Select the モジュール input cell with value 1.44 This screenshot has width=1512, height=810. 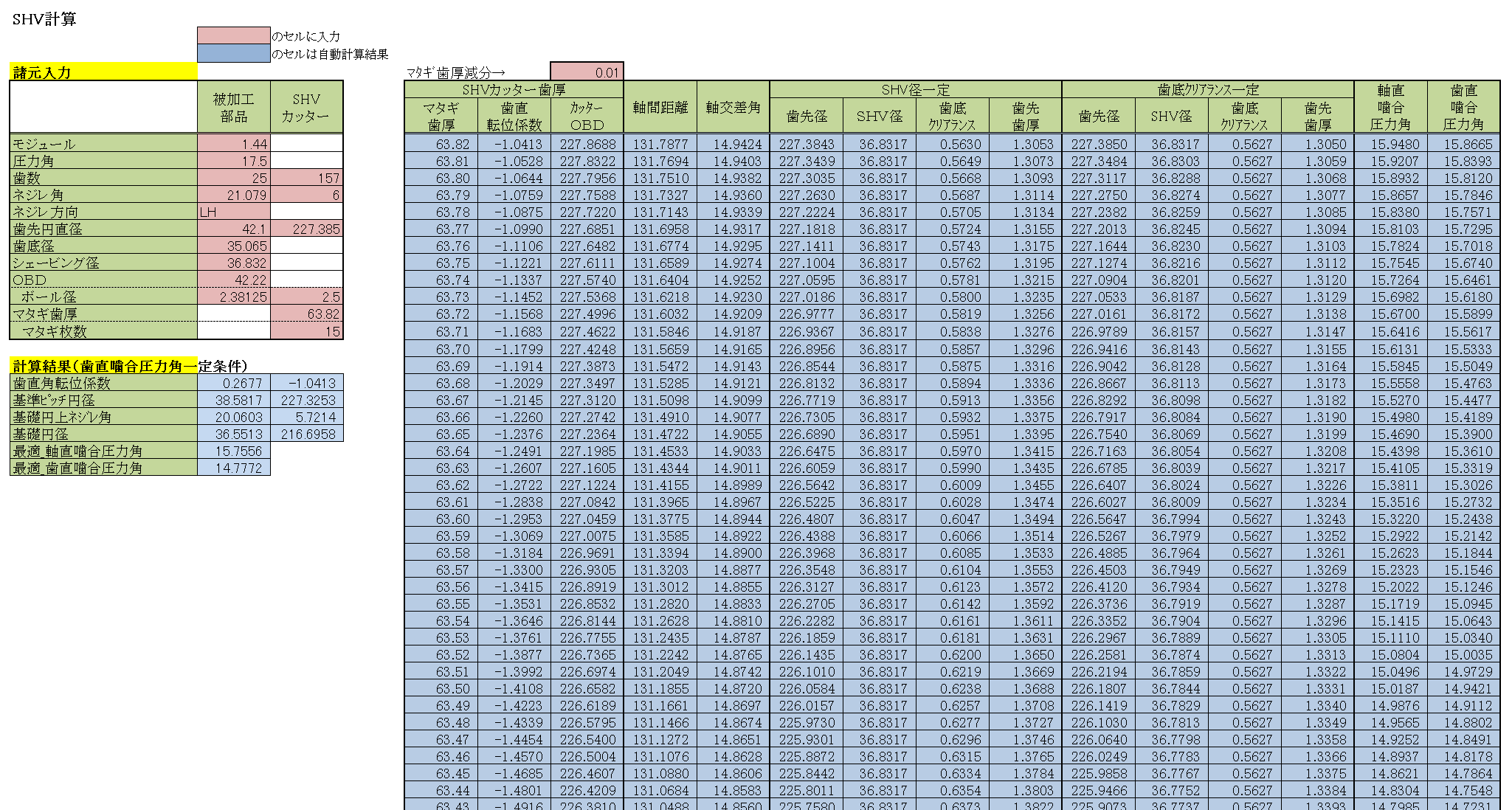pyautogui.click(x=234, y=144)
